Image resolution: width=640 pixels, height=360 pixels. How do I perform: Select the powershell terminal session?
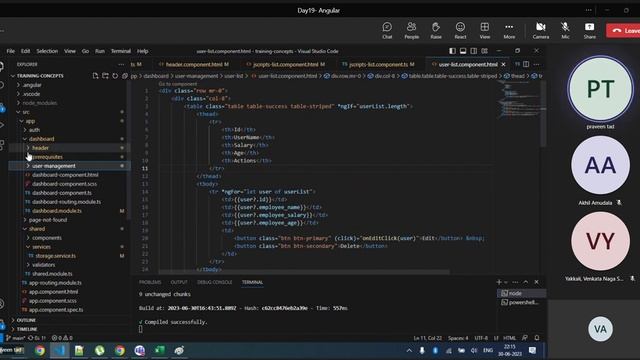(521, 302)
